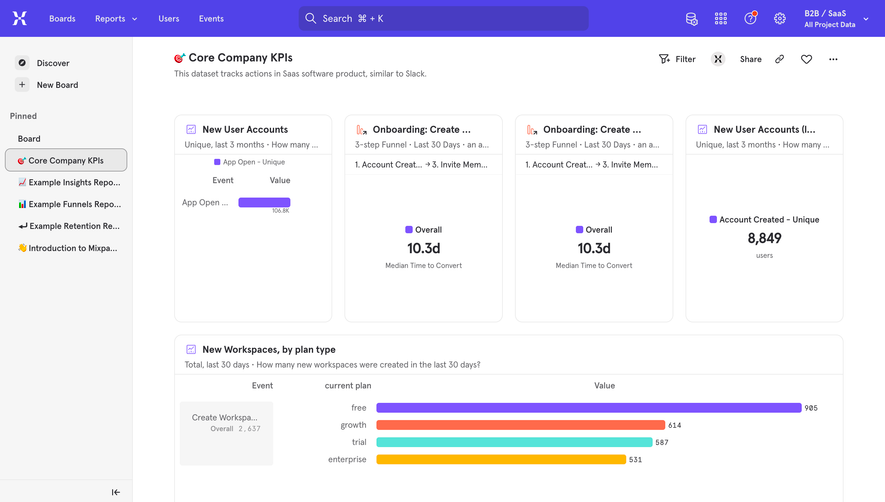
Task: Click the App Open - Unique legend
Action: pyautogui.click(x=249, y=162)
